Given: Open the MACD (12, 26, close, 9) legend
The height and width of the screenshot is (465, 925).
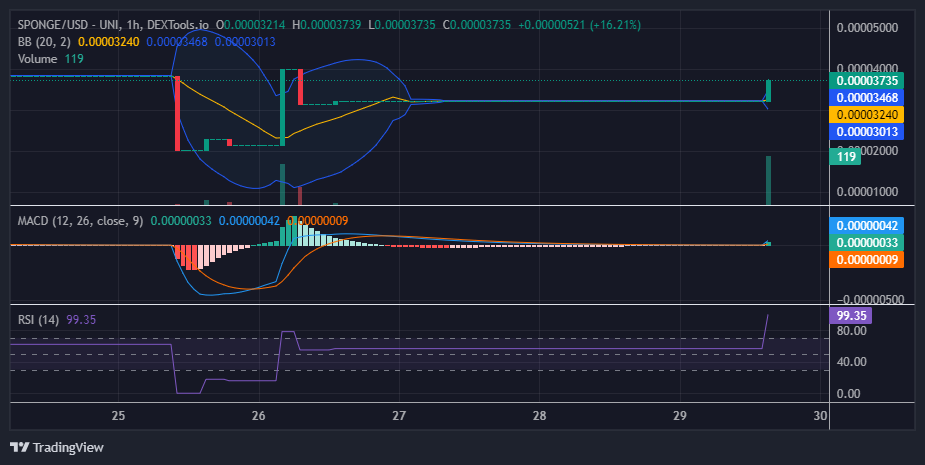Looking at the screenshot, I should (x=80, y=221).
